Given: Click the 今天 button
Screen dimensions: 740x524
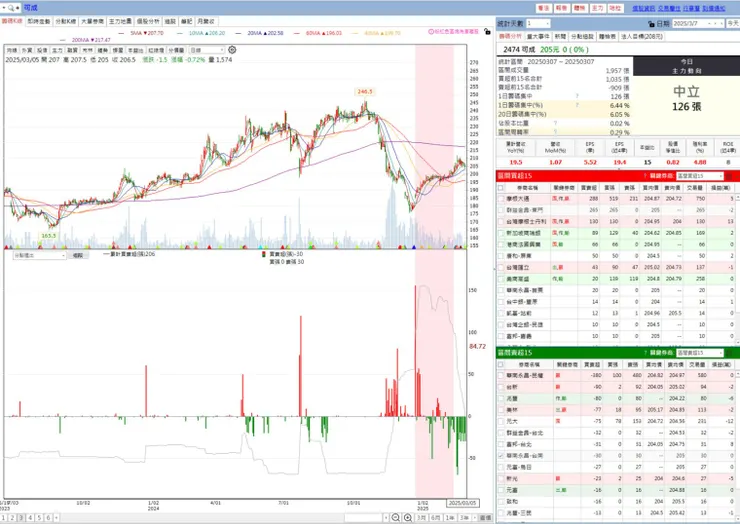Looking at the screenshot, I should [x=732, y=23].
